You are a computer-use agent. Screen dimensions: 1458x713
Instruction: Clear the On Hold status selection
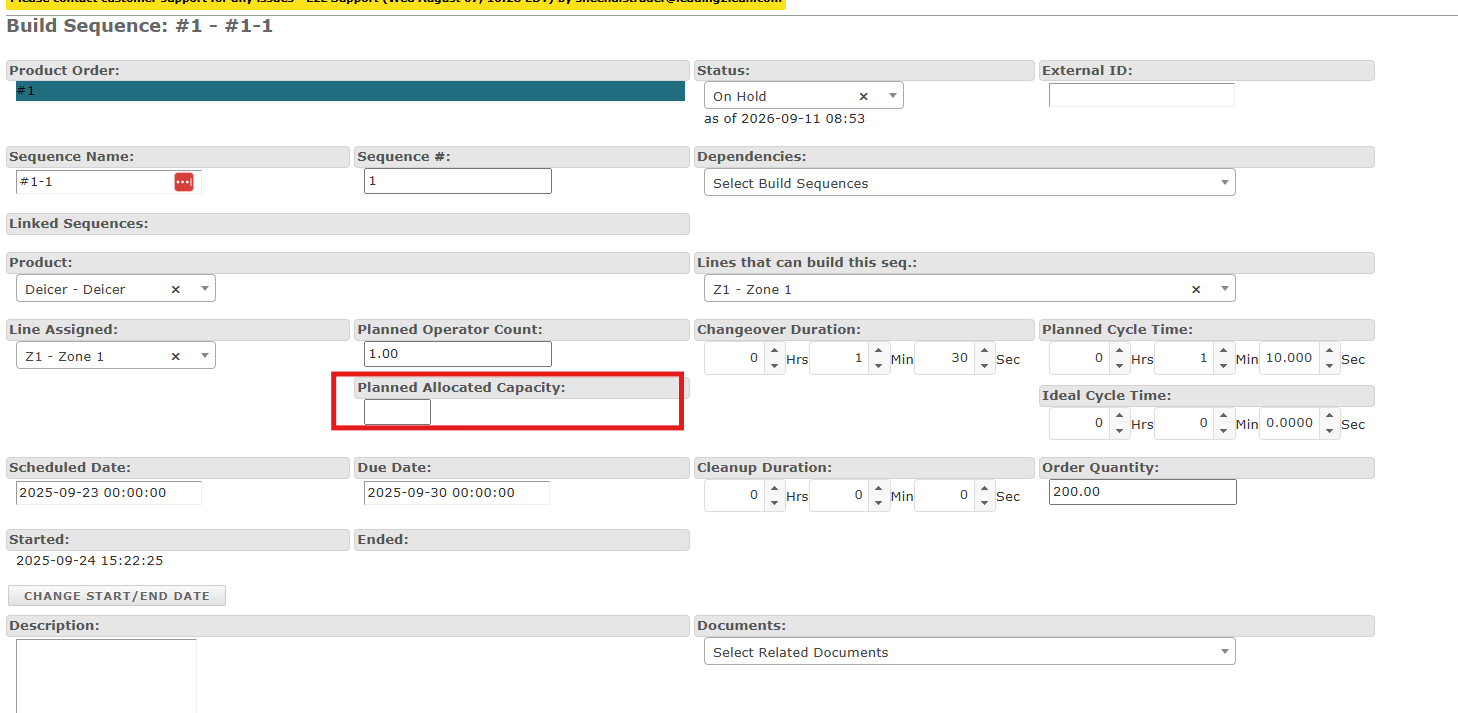click(x=864, y=96)
